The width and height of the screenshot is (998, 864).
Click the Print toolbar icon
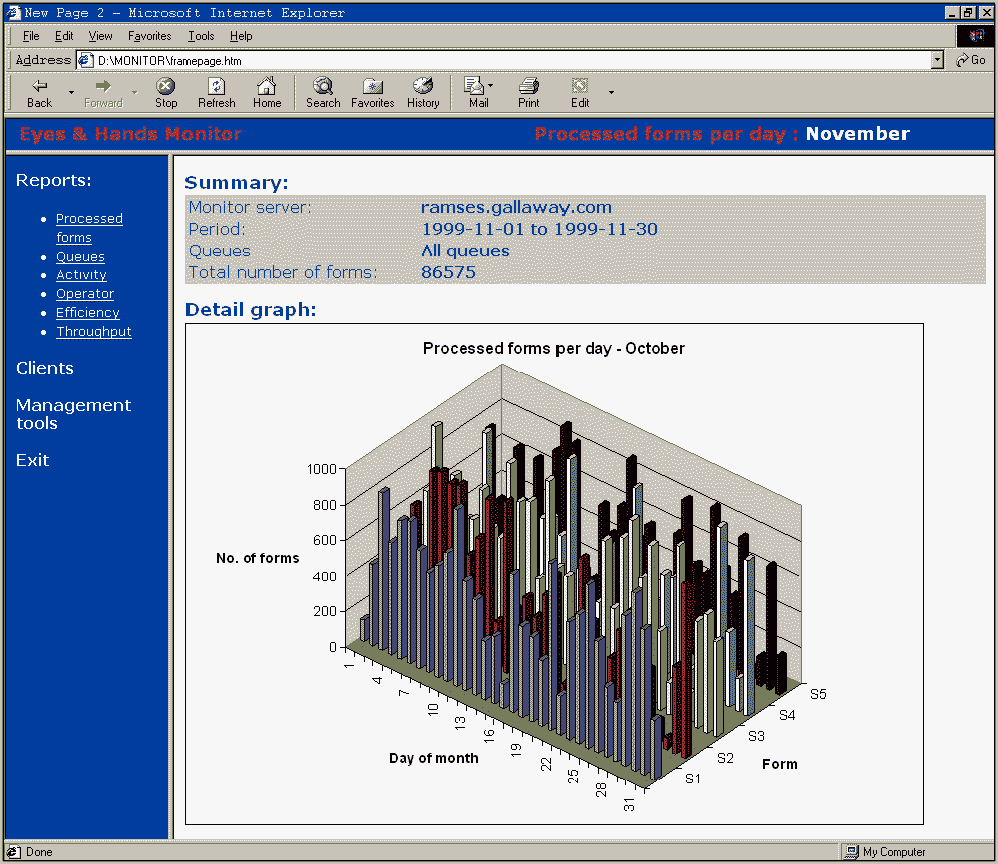(x=529, y=87)
